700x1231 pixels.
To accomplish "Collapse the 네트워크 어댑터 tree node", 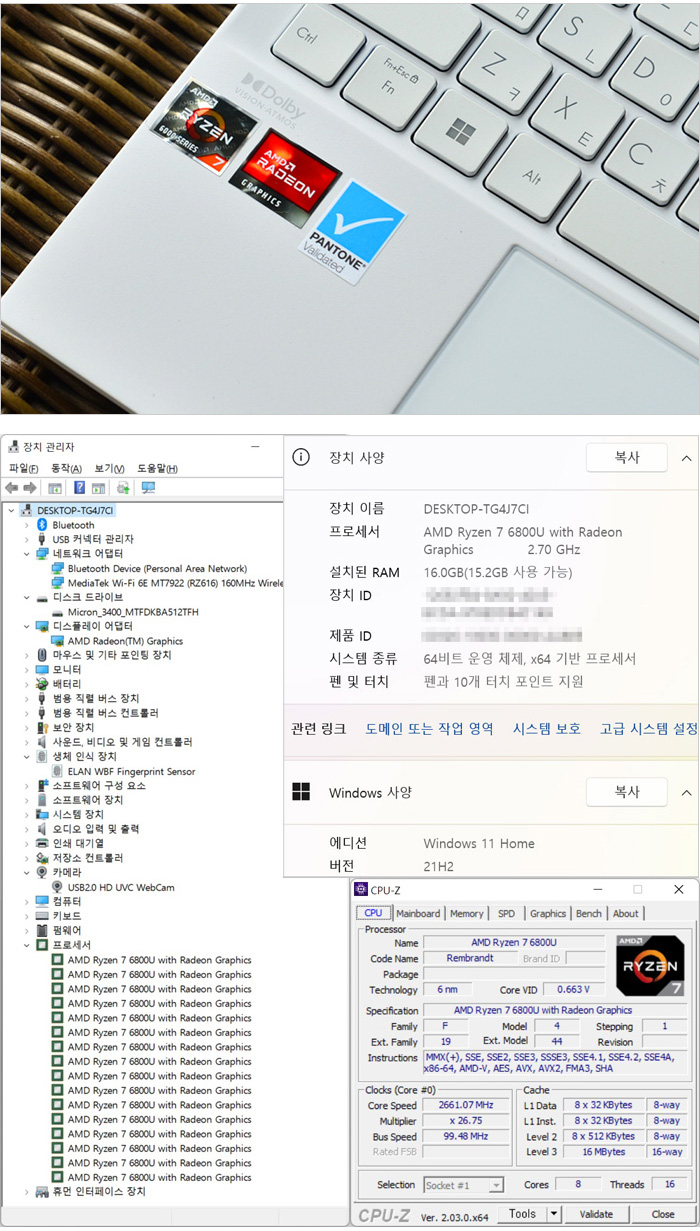I will pos(27,554).
